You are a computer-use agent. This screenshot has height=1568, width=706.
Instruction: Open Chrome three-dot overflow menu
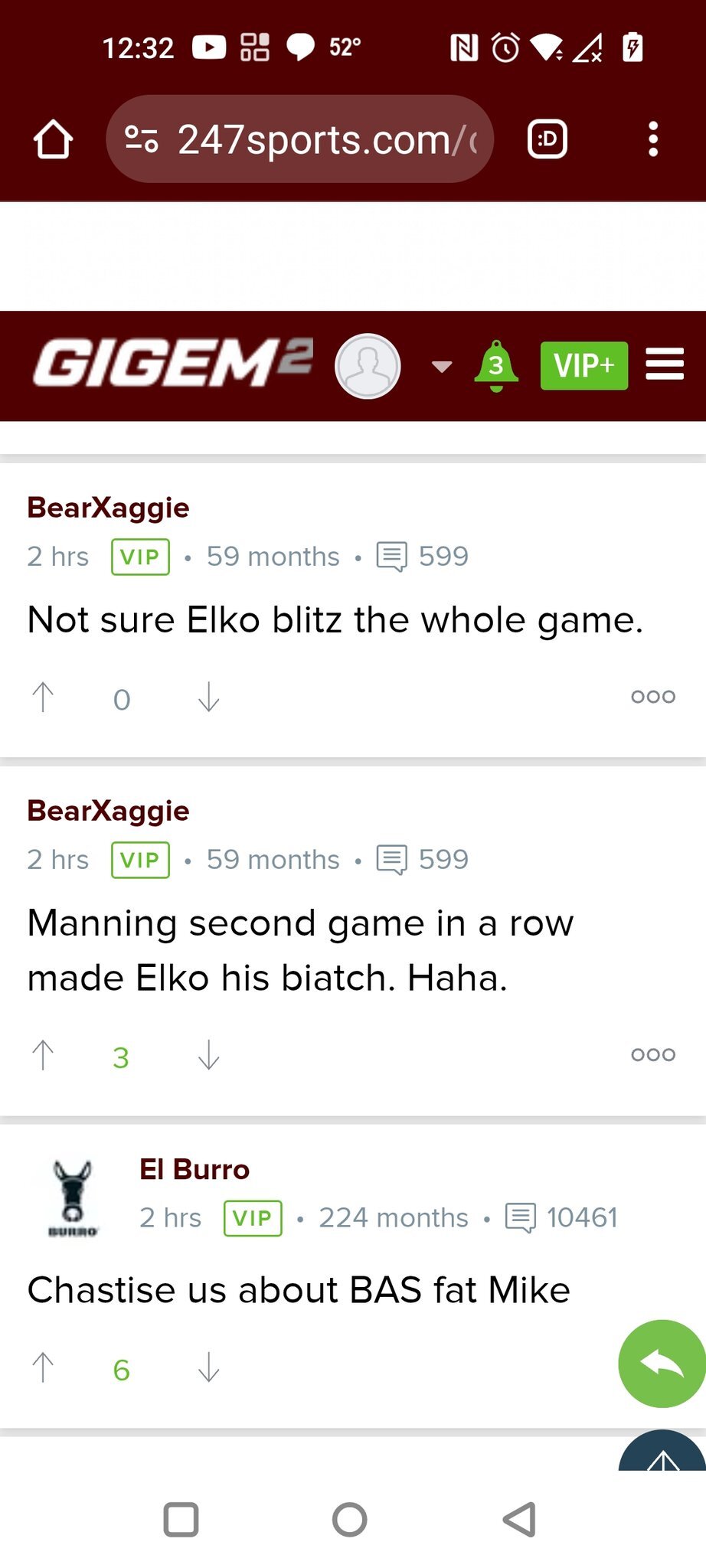point(652,139)
